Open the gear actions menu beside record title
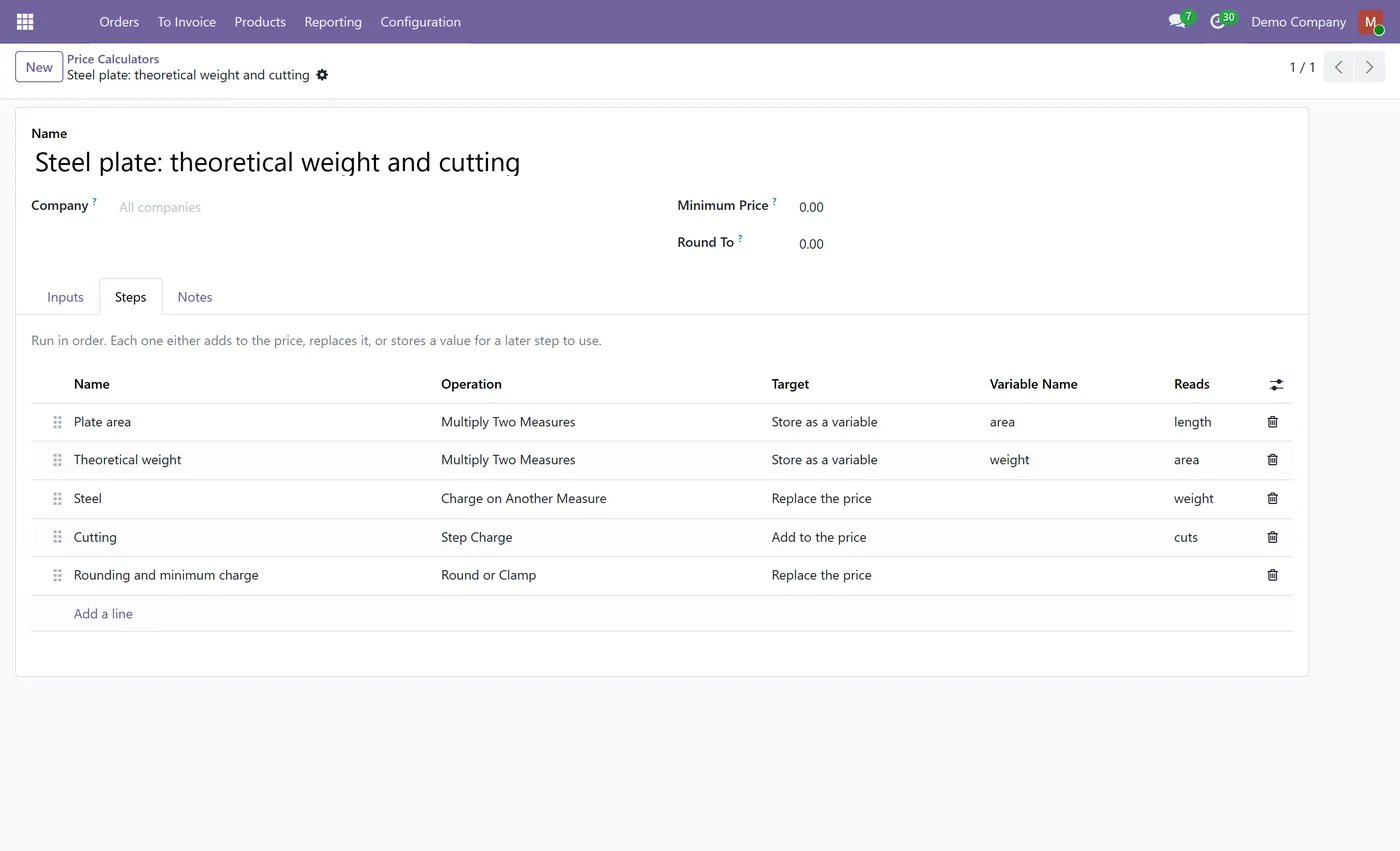Image resolution: width=1400 pixels, height=851 pixels. [x=322, y=75]
